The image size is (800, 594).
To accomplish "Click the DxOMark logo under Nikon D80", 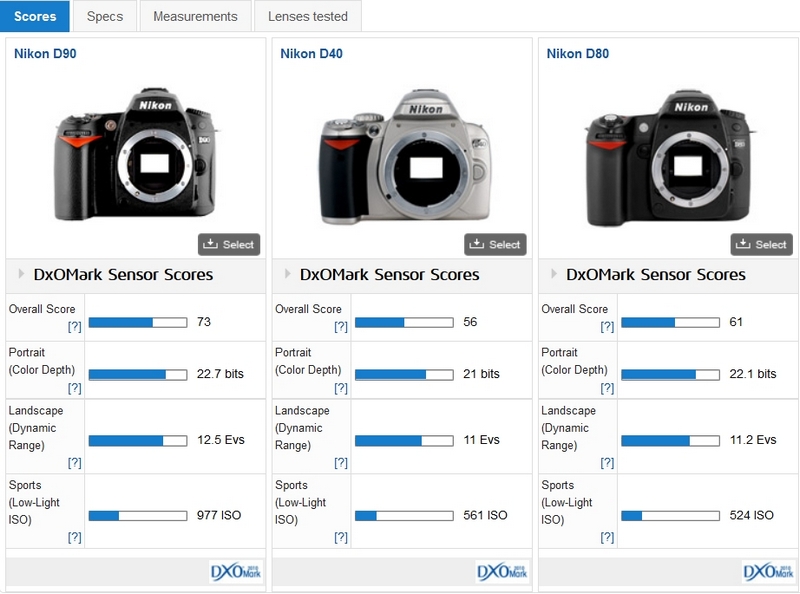I will pos(768,572).
